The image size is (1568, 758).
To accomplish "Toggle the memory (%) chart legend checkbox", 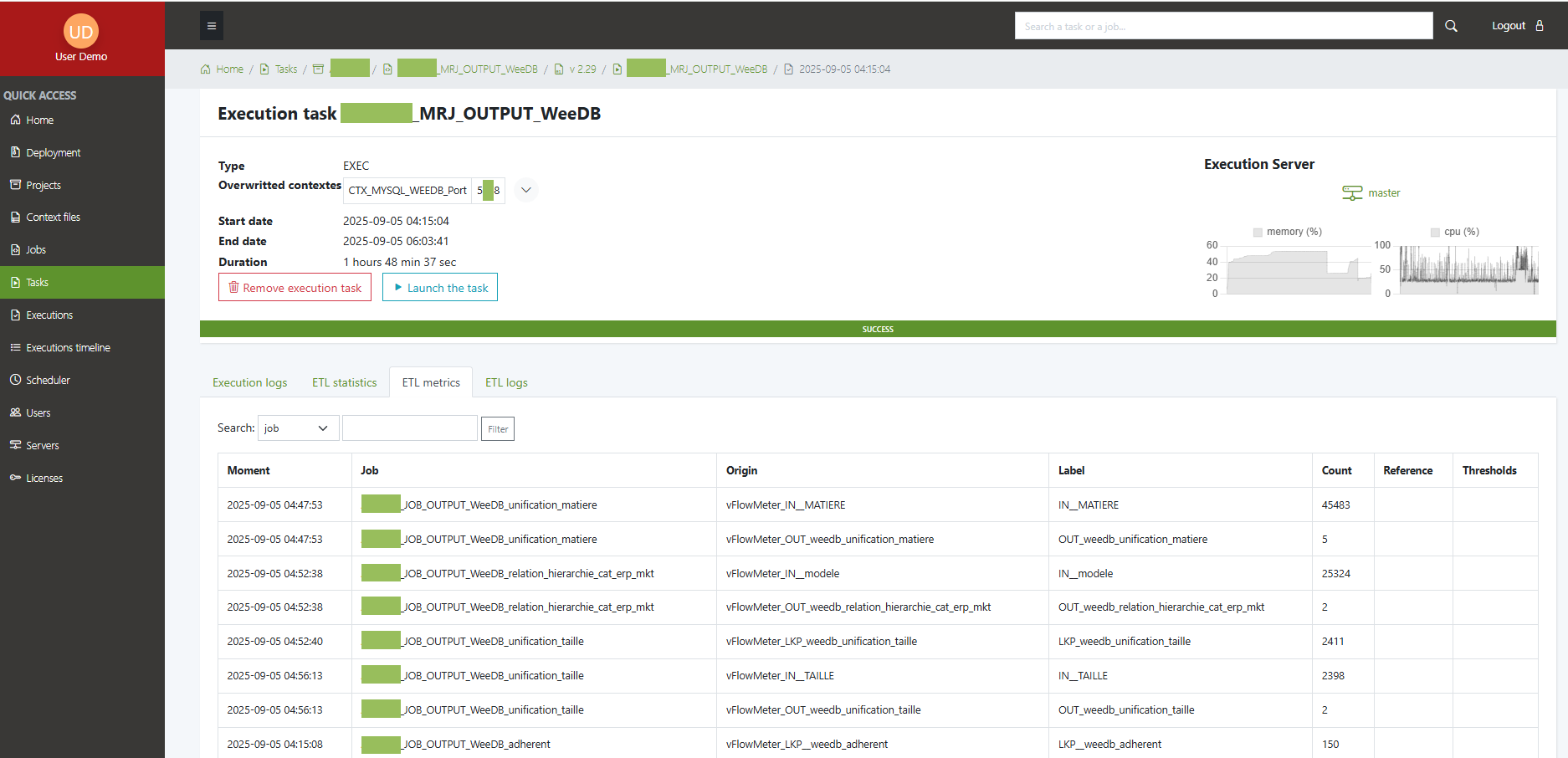I will click(1257, 231).
